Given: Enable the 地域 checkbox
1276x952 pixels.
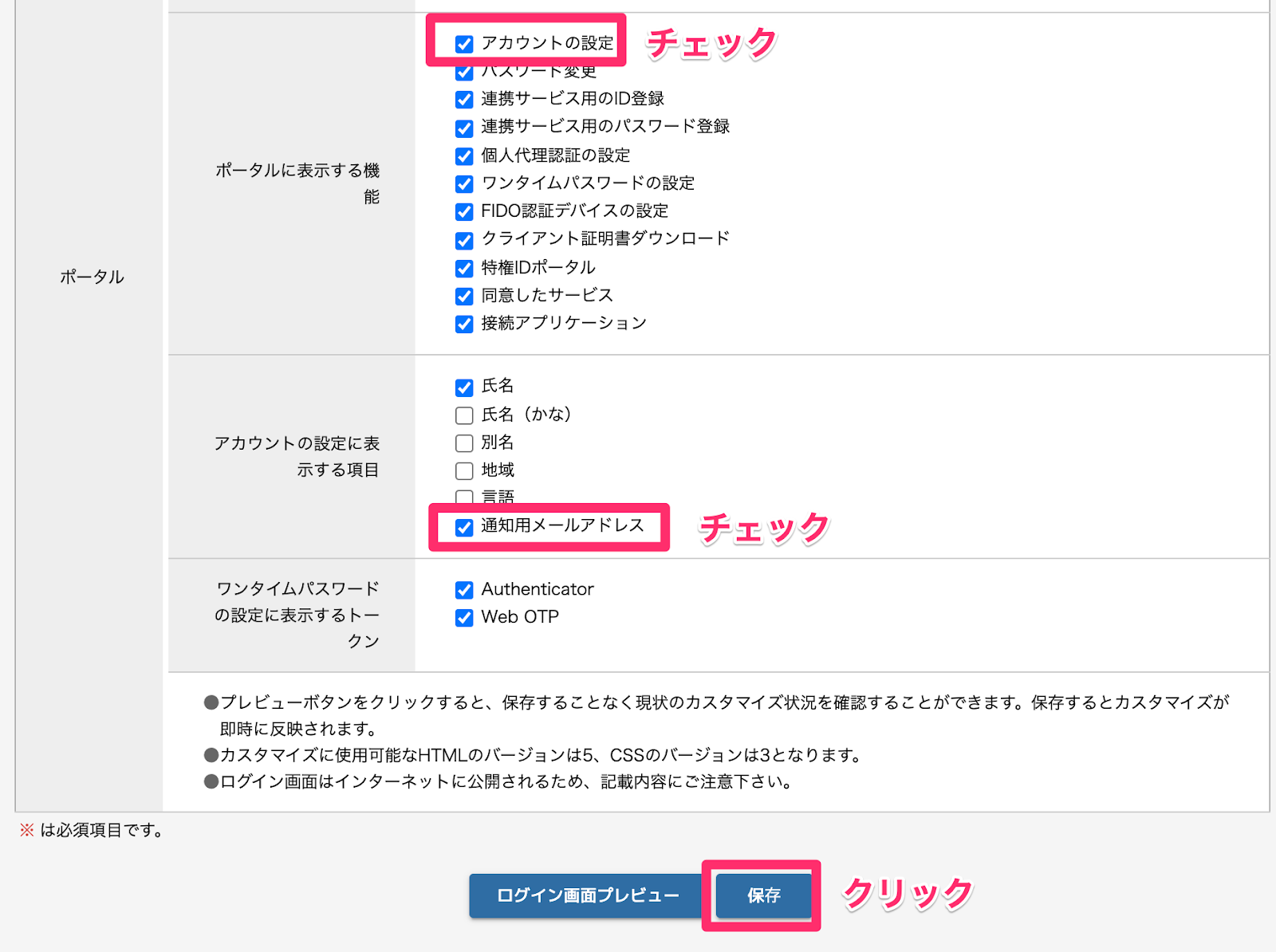Looking at the screenshot, I should tap(464, 471).
